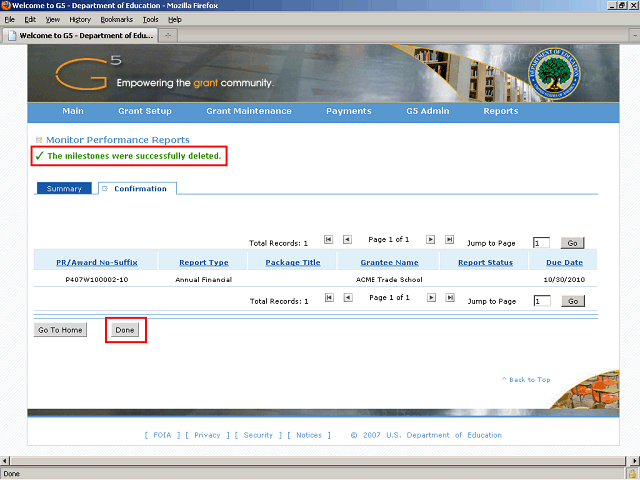Open the Notices footer link

[x=309, y=435]
